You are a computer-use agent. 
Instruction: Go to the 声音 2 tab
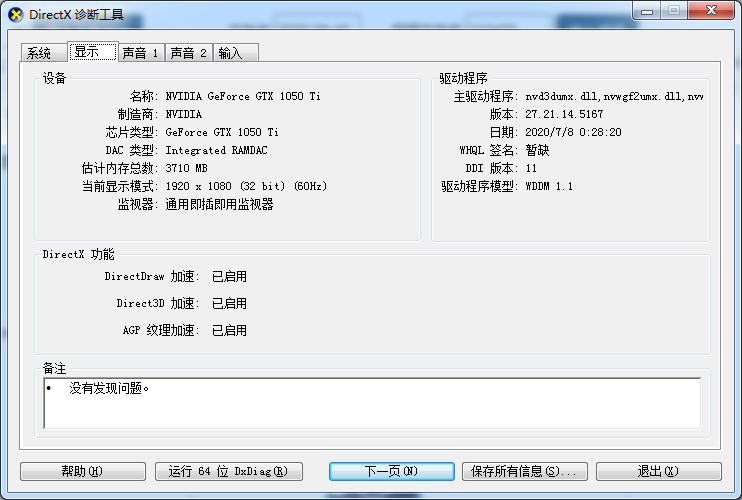(189, 53)
